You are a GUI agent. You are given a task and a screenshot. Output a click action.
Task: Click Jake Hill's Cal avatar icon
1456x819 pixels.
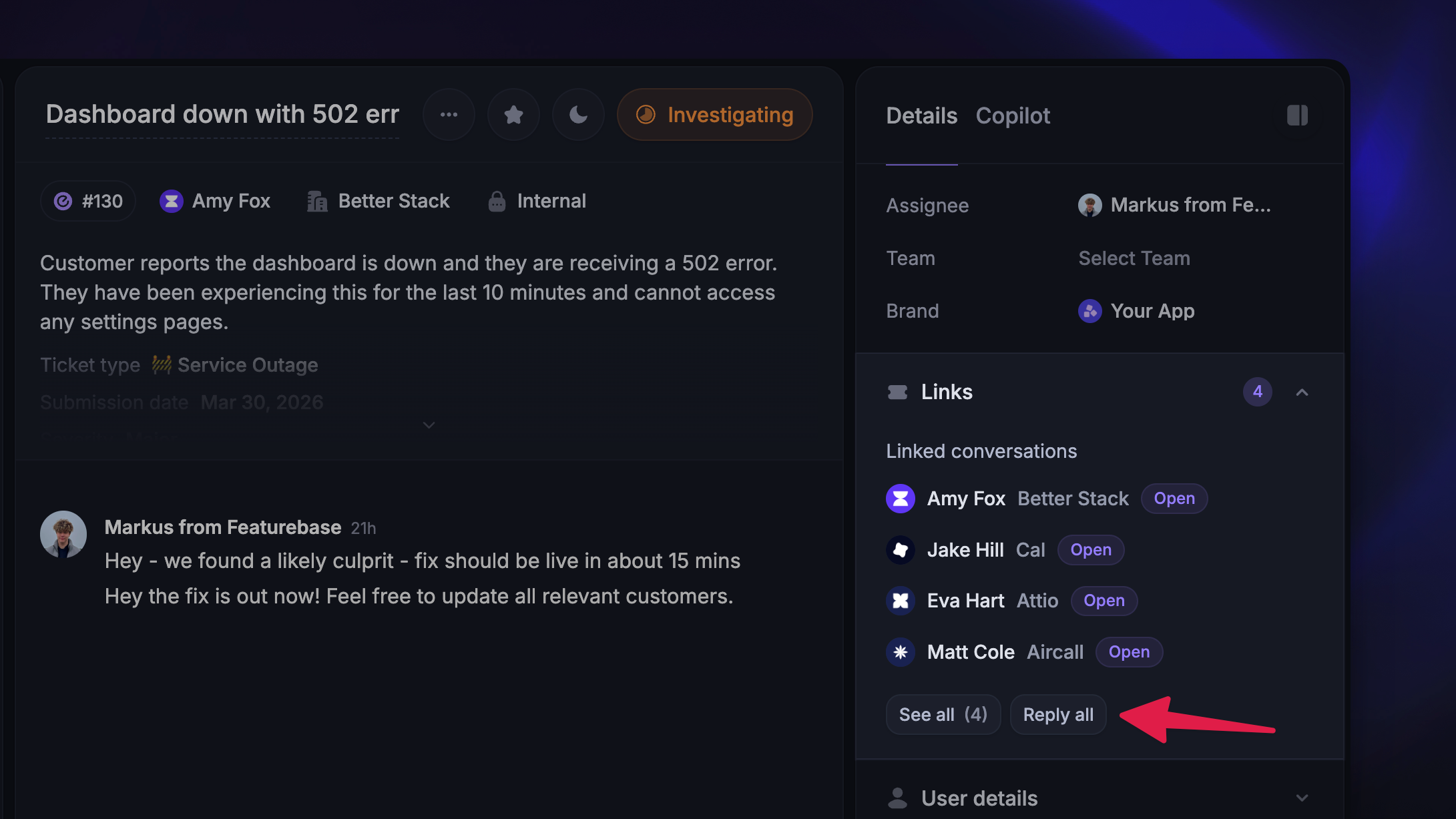point(900,550)
